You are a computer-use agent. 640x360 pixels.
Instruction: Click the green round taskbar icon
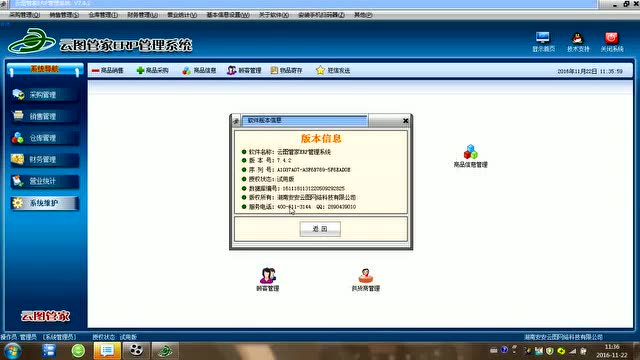(78, 351)
